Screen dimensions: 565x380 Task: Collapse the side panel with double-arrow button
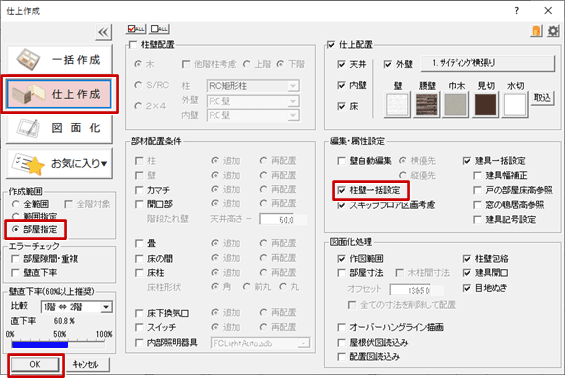click(103, 32)
